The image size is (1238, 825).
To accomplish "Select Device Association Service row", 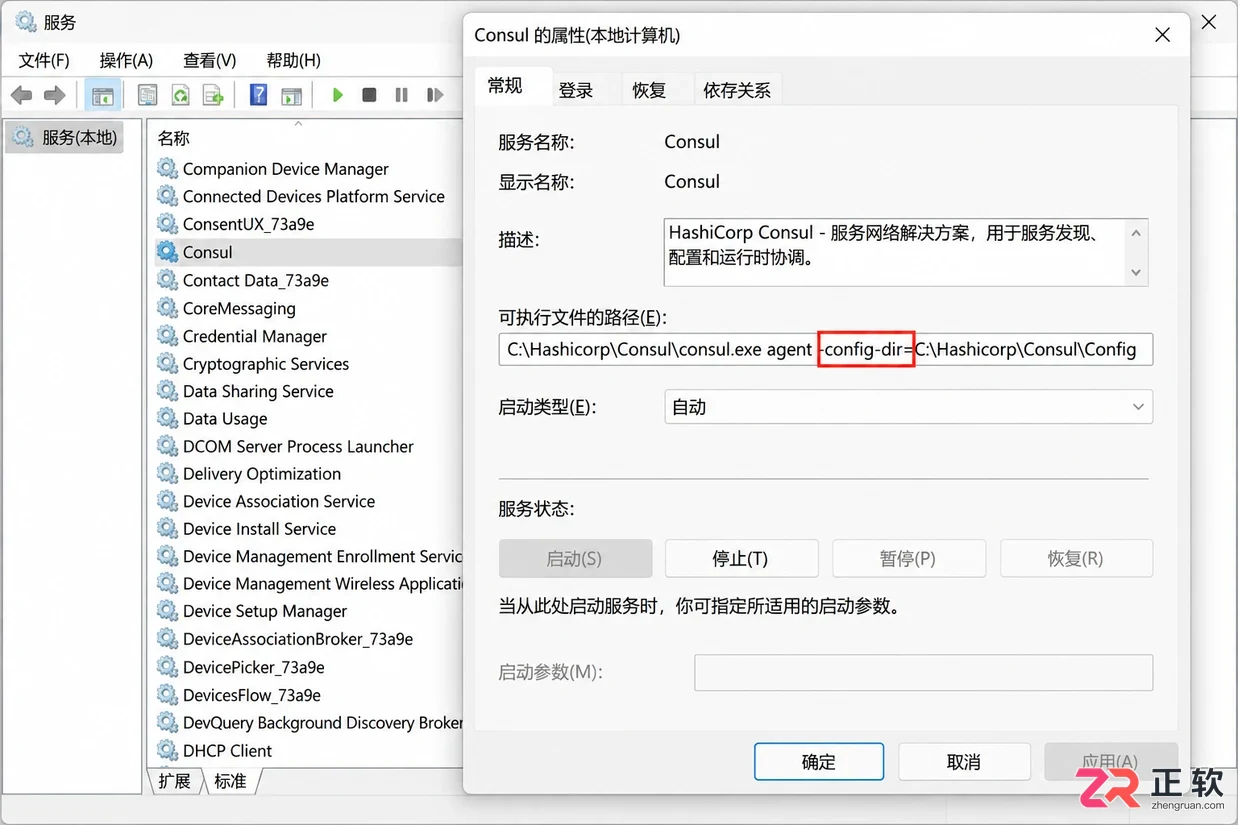I will pyautogui.click(x=309, y=501).
